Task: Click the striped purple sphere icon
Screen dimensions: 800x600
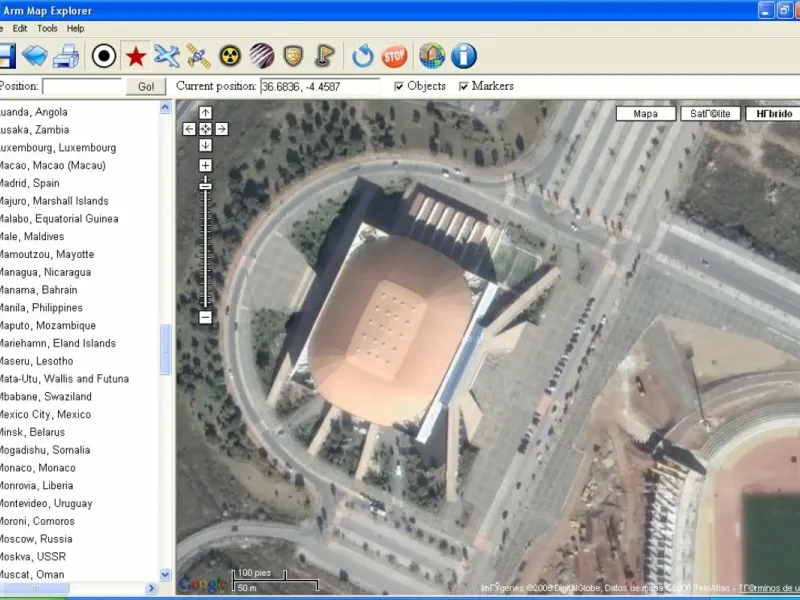Action: click(x=262, y=56)
